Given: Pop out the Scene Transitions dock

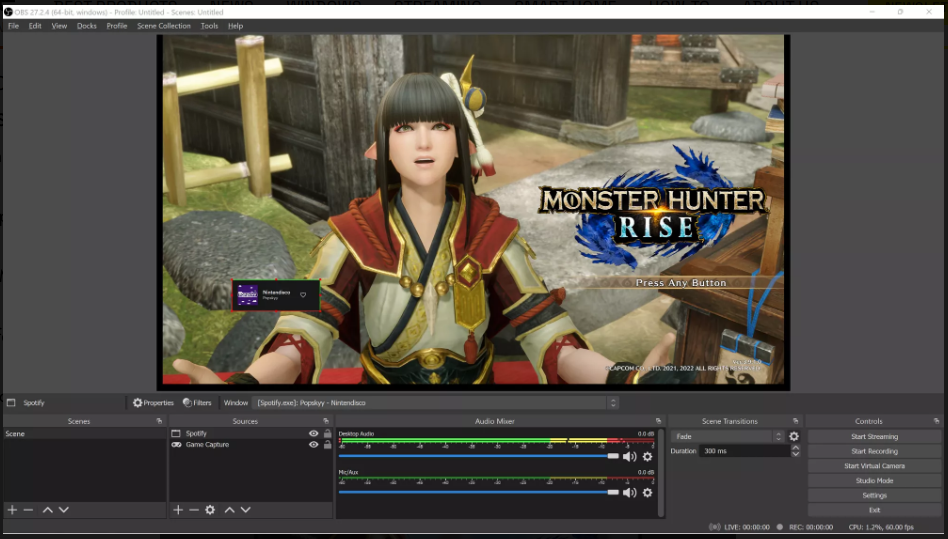Looking at the screenshot, I should pyautogui.click(x=796, y=421).
